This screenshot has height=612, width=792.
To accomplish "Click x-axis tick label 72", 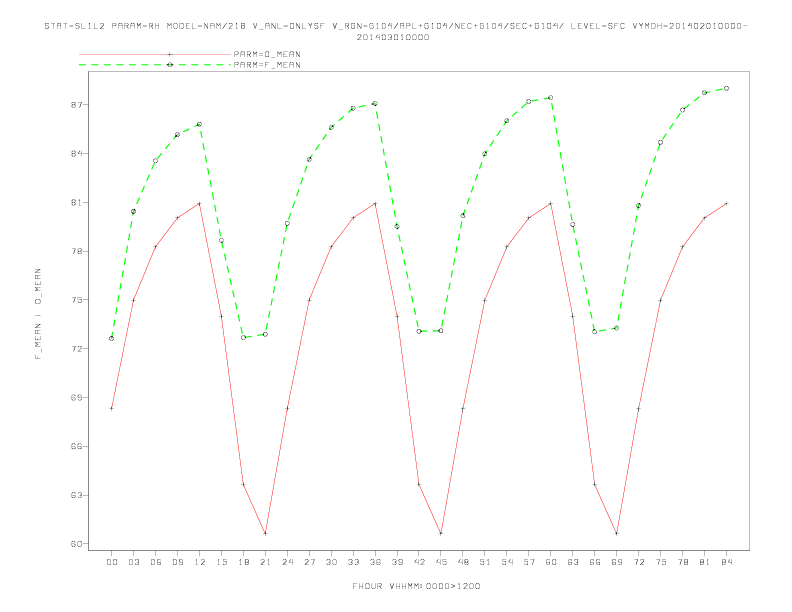I will [638, 562].
